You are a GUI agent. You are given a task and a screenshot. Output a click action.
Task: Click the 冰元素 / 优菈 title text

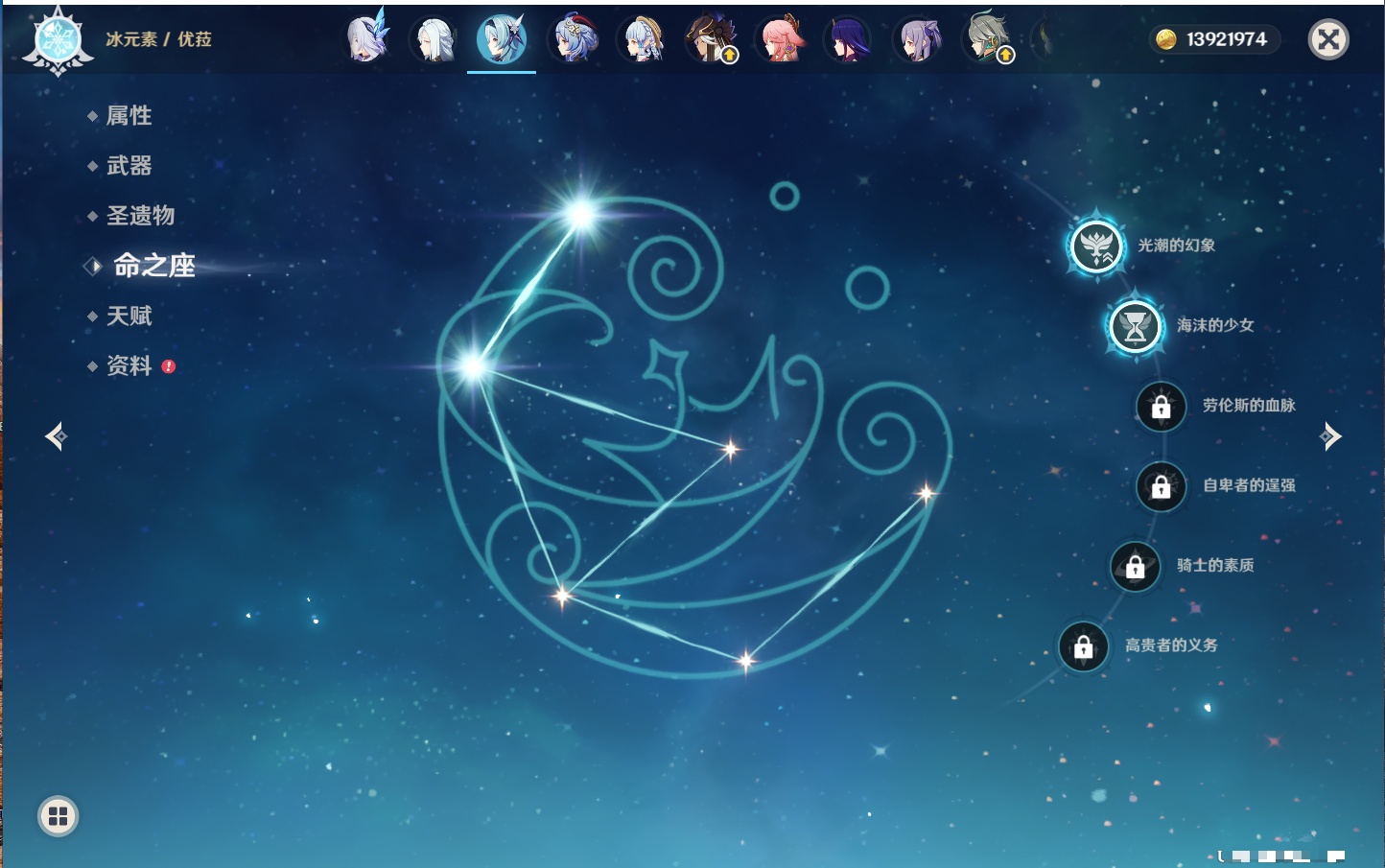(158, 39)
